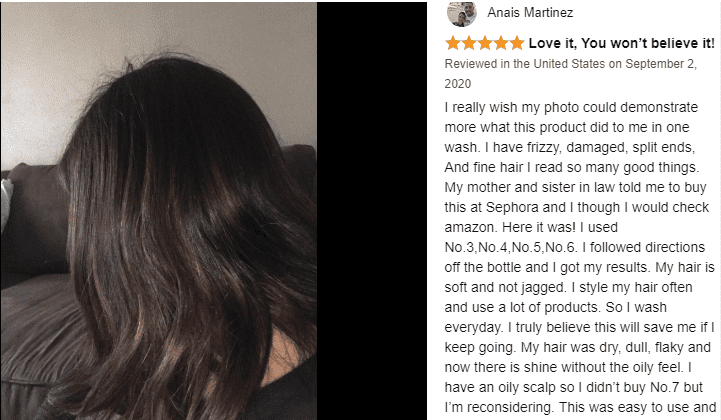The image size is (721, 420).
Task: Click the first rating star
Action: pos(453,43)
